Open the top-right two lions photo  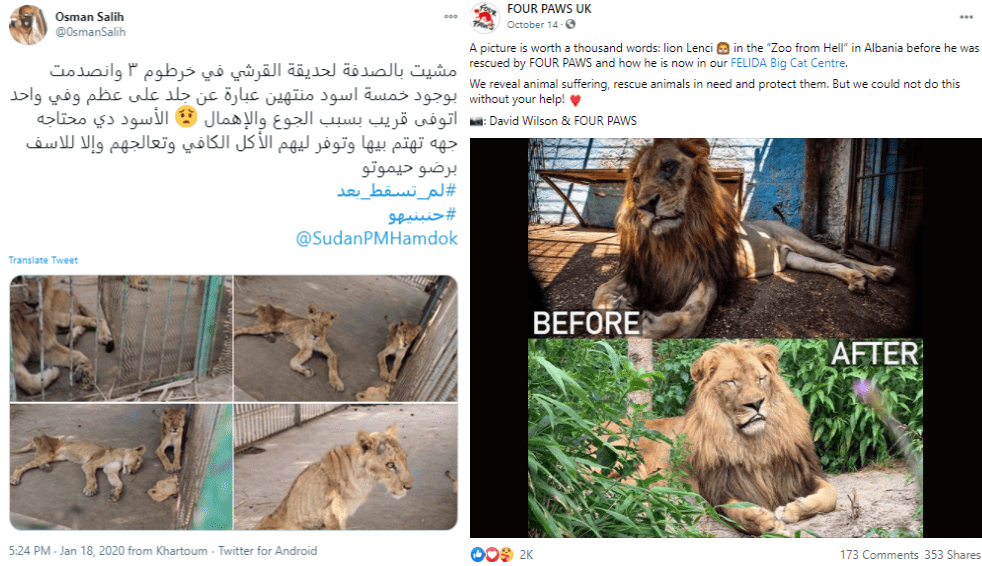pos(346,338)
